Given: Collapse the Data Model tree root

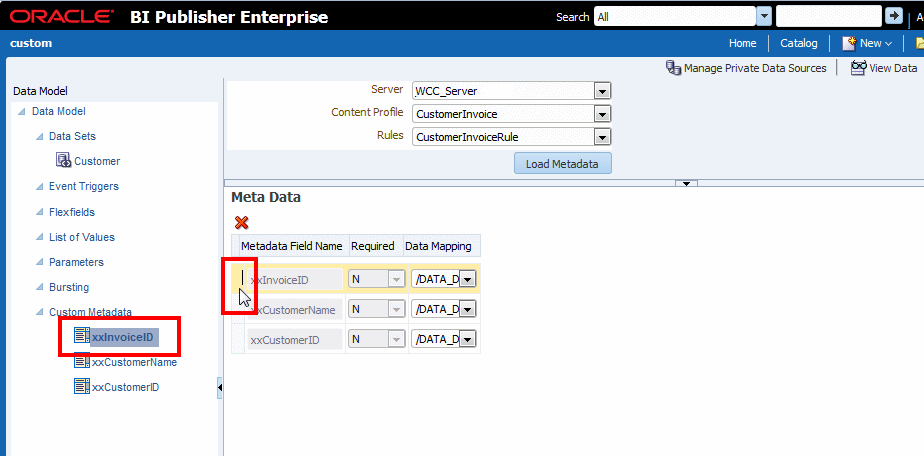Looking at the screenshot, I should (22, 111).
